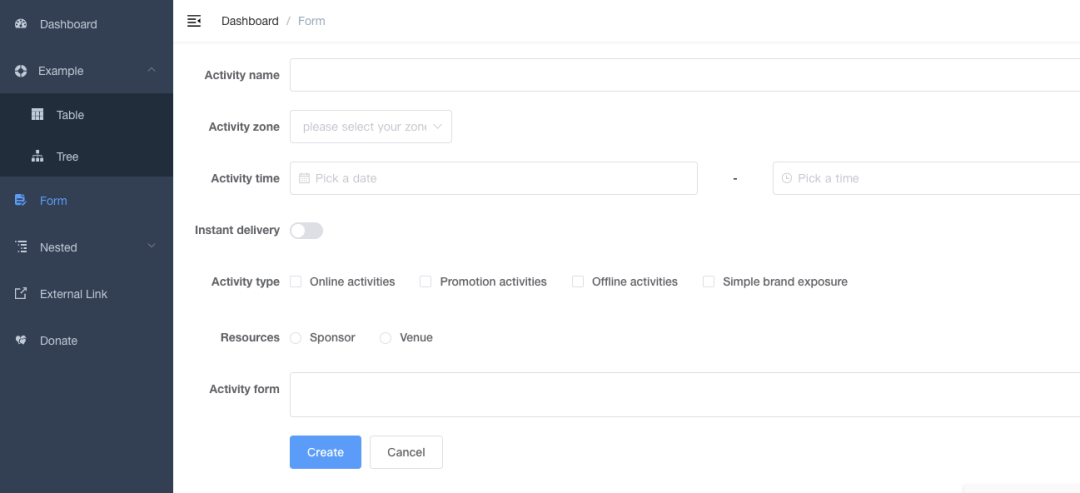Screen dimensions: 1080x493
Task: Expand the Nested menu chevron
Action: [151, 247]
